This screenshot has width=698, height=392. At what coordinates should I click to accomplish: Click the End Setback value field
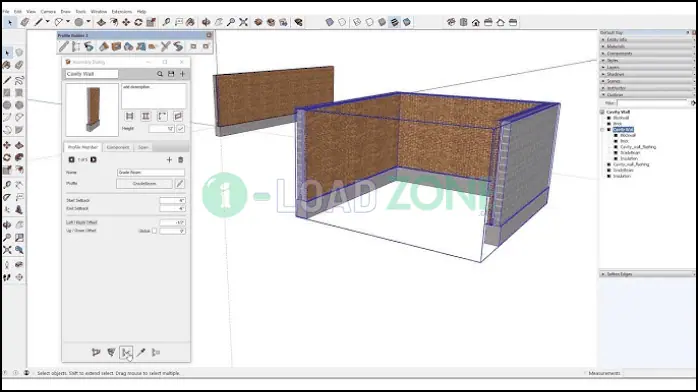pyautogui.click(x=172, y=209)
